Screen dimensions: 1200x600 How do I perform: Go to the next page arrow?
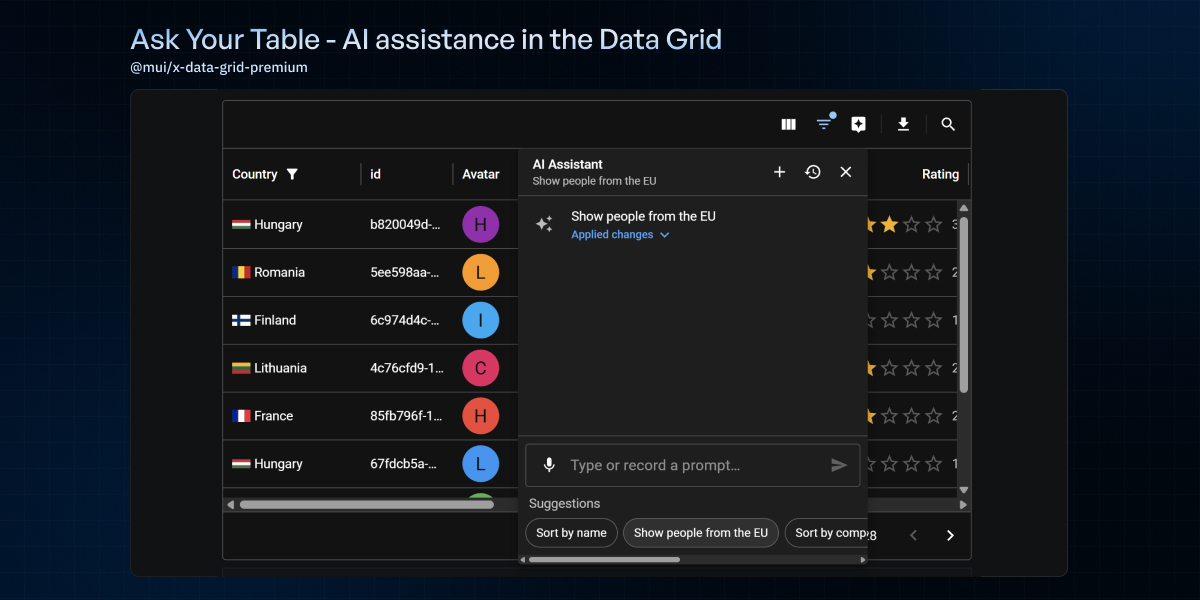pyautogui.click(x=950, y=536)
